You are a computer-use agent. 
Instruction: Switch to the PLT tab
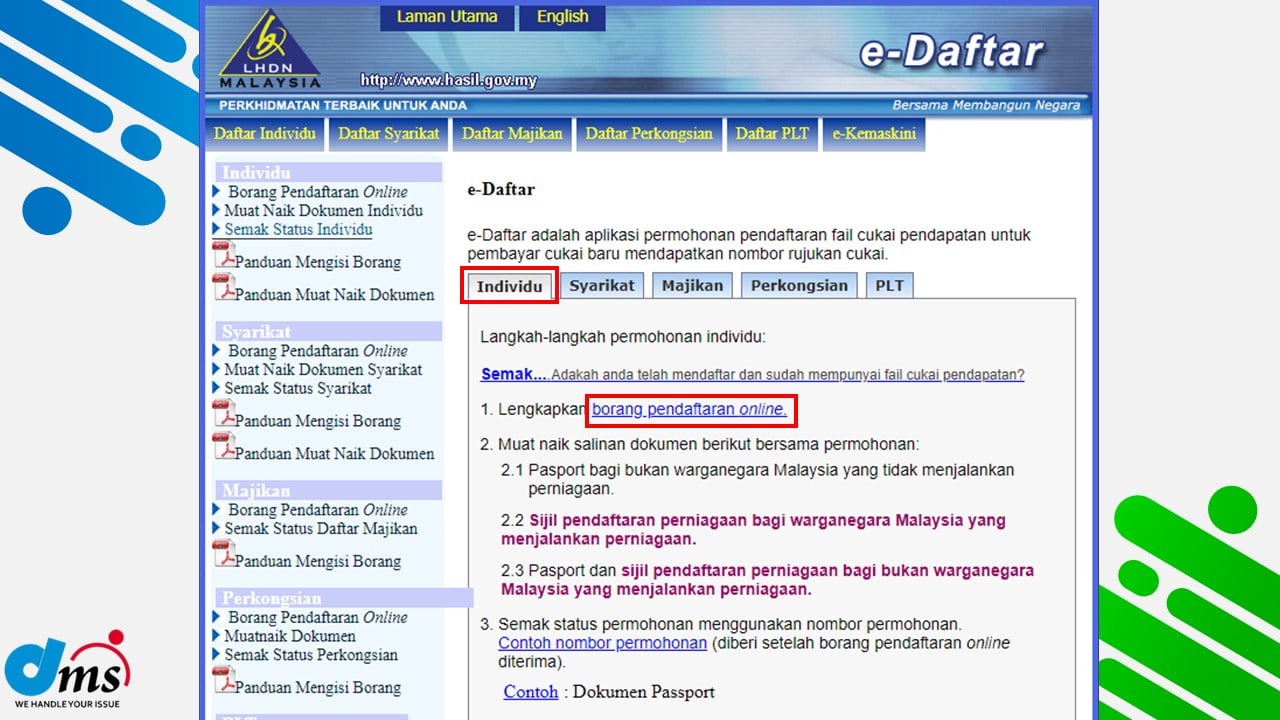889,285
